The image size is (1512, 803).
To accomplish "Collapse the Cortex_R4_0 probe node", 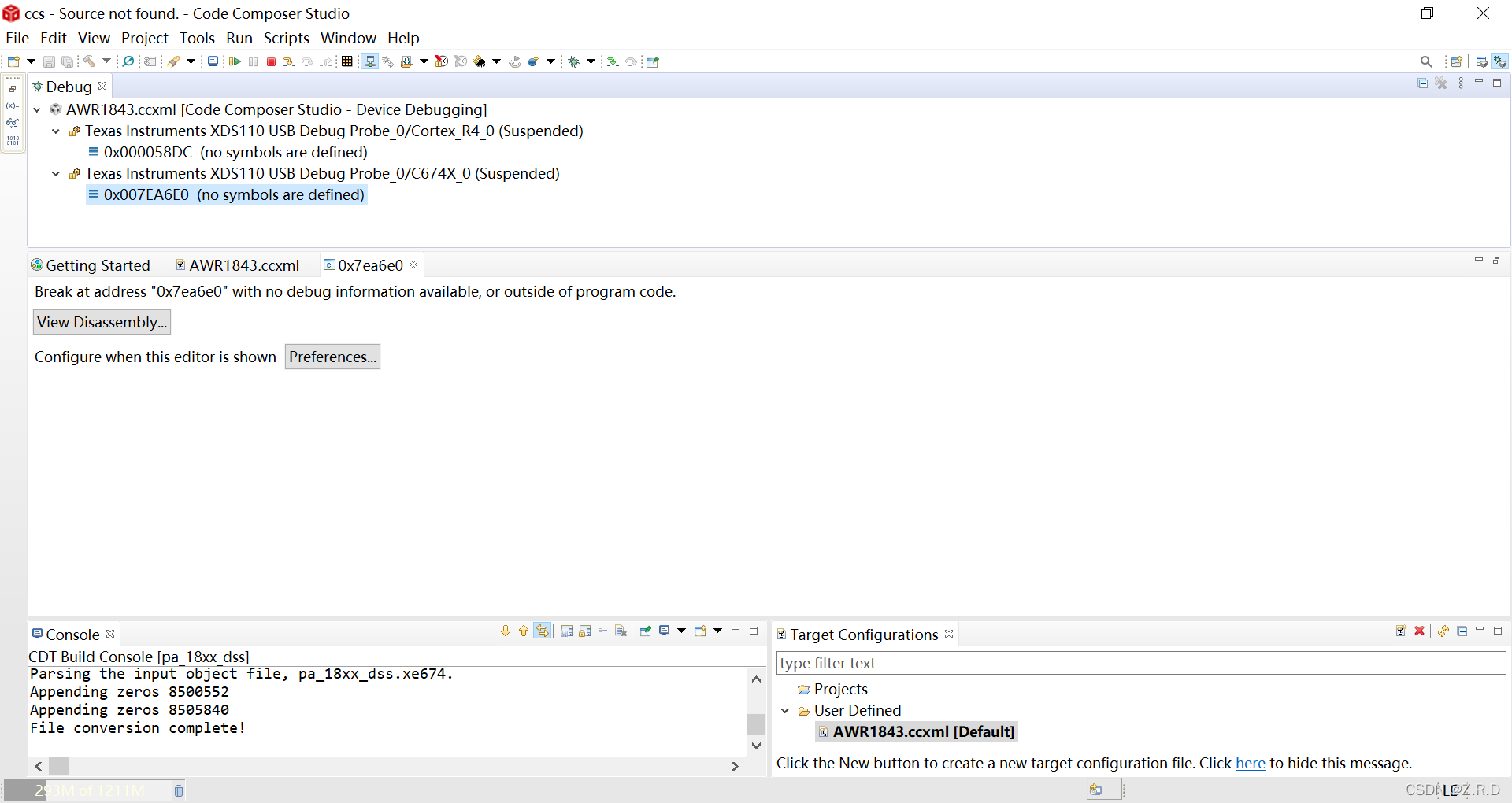I will (56, 131).
